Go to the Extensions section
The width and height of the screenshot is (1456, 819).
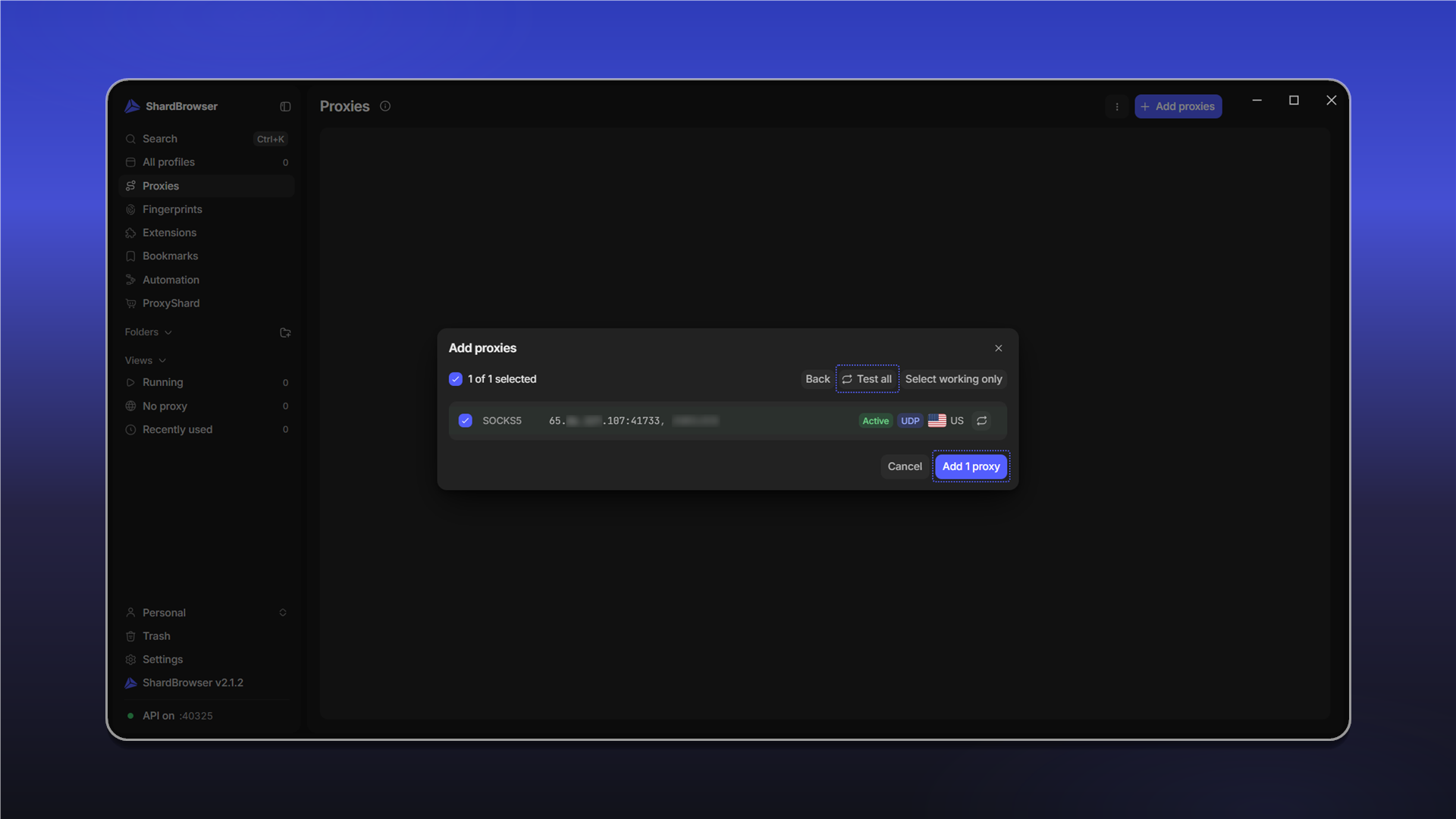[206, 233]
